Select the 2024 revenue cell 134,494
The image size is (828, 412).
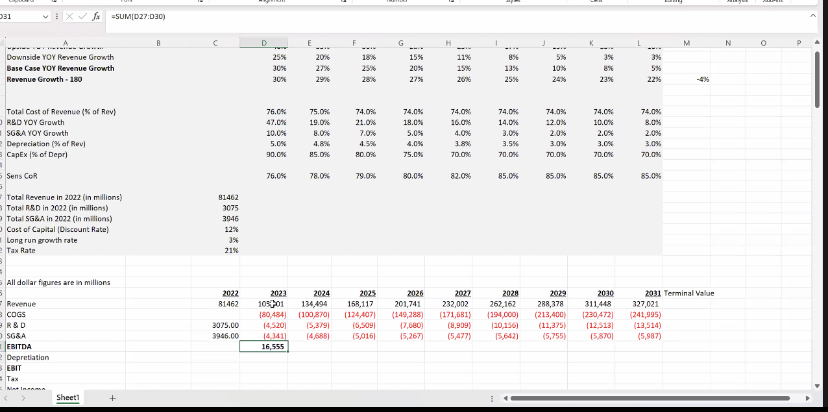(309, 304)
